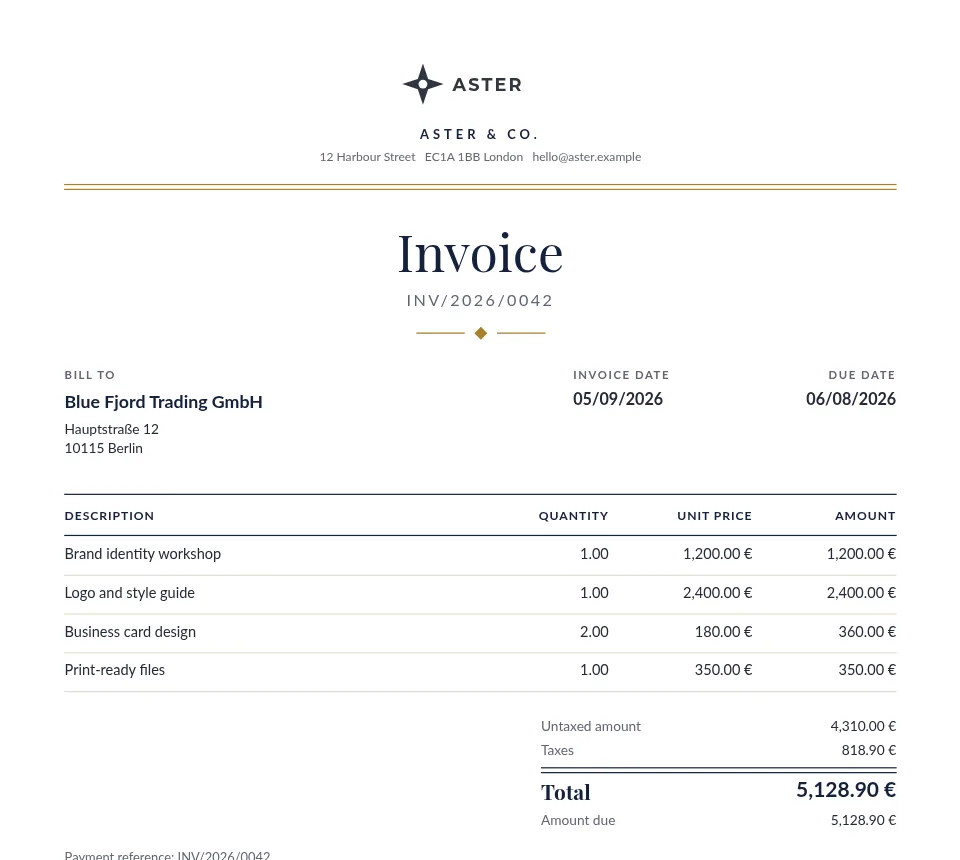The width and height of the screenshot is (960, 860).
Task: Click the Hauptstraße 12 address line
Action: 111,429
